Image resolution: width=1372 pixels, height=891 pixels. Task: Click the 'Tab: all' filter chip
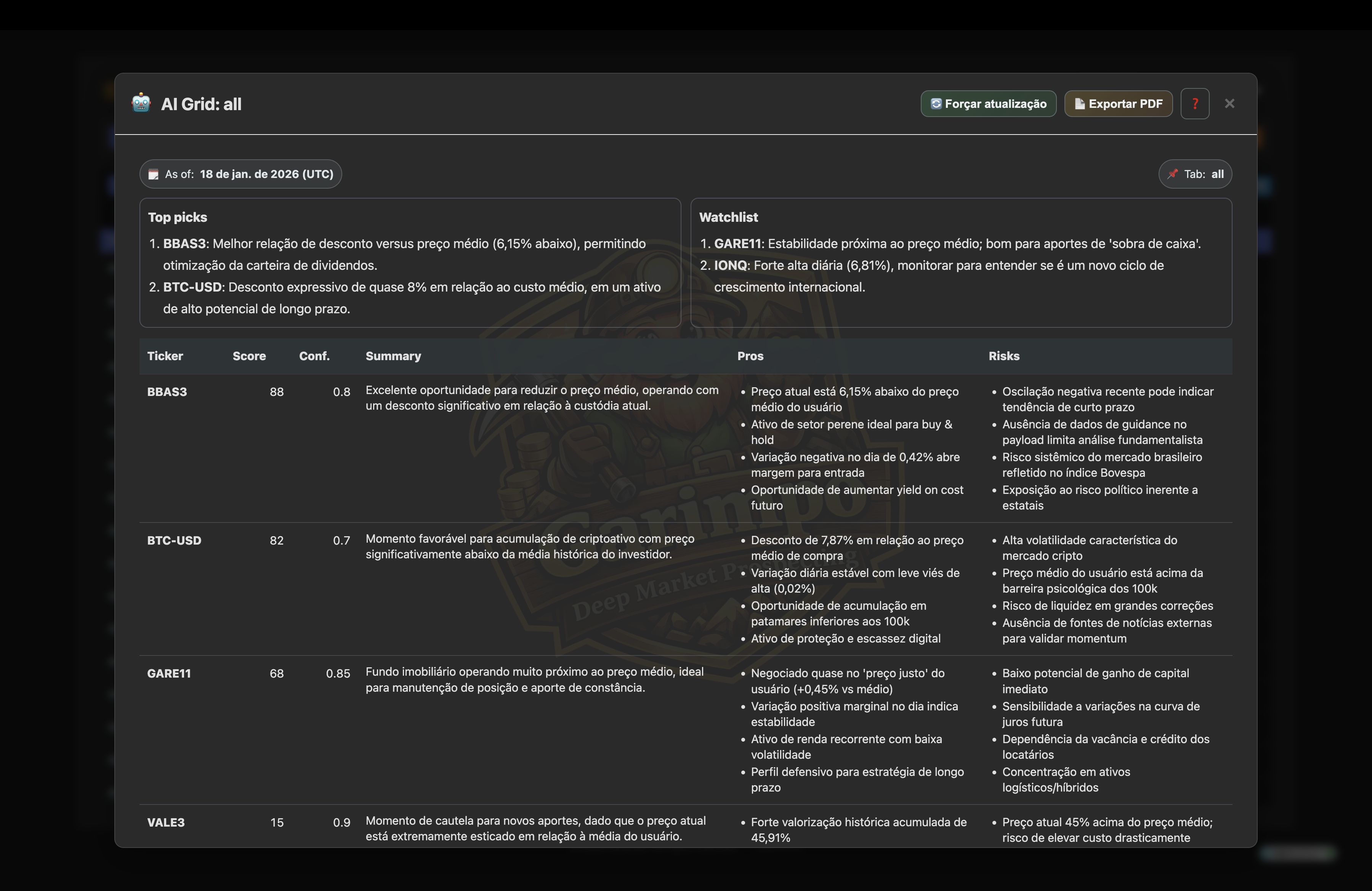(1195, 173)
